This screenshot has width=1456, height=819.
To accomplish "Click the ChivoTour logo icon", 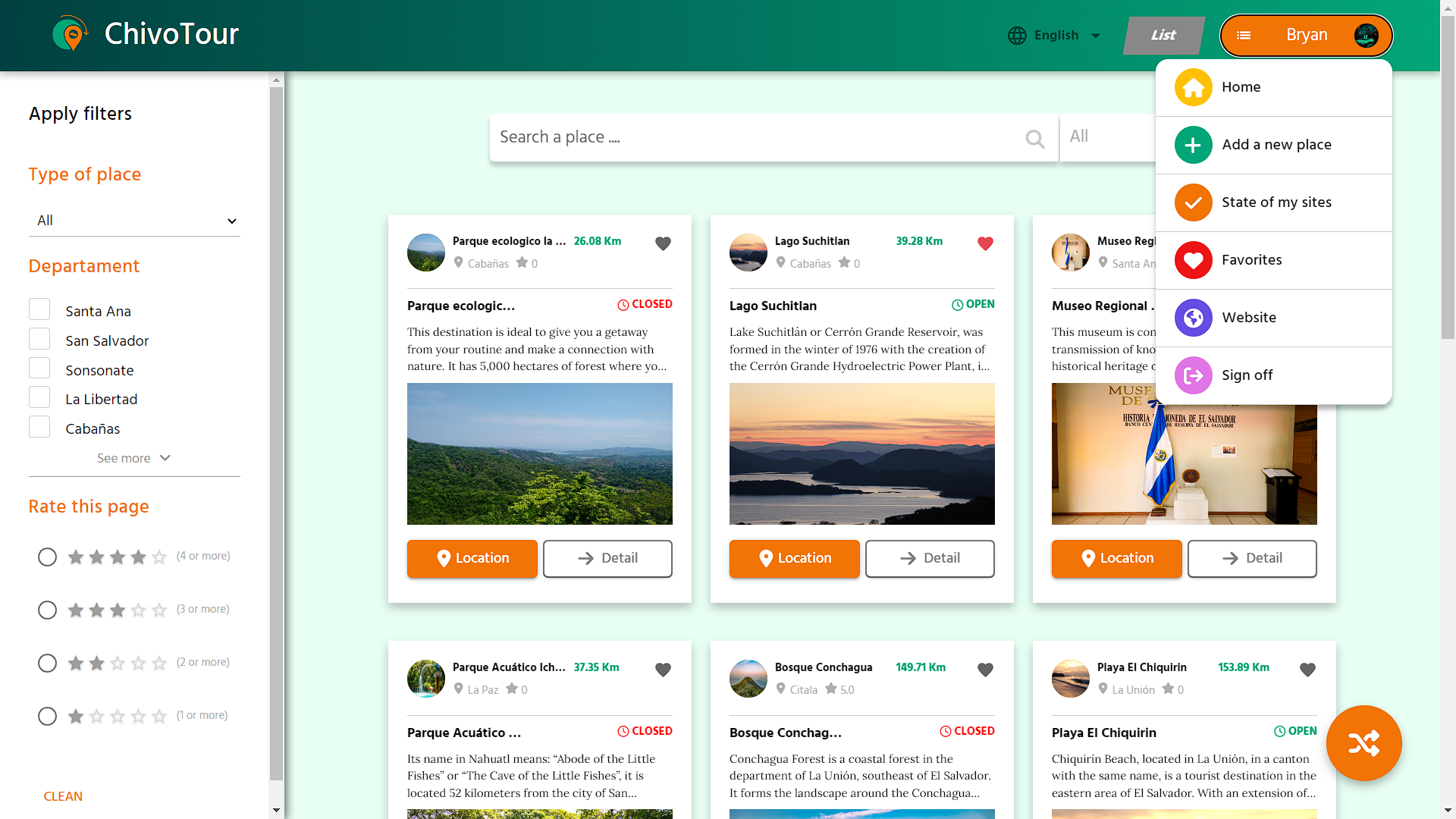I will coord(71,33).
